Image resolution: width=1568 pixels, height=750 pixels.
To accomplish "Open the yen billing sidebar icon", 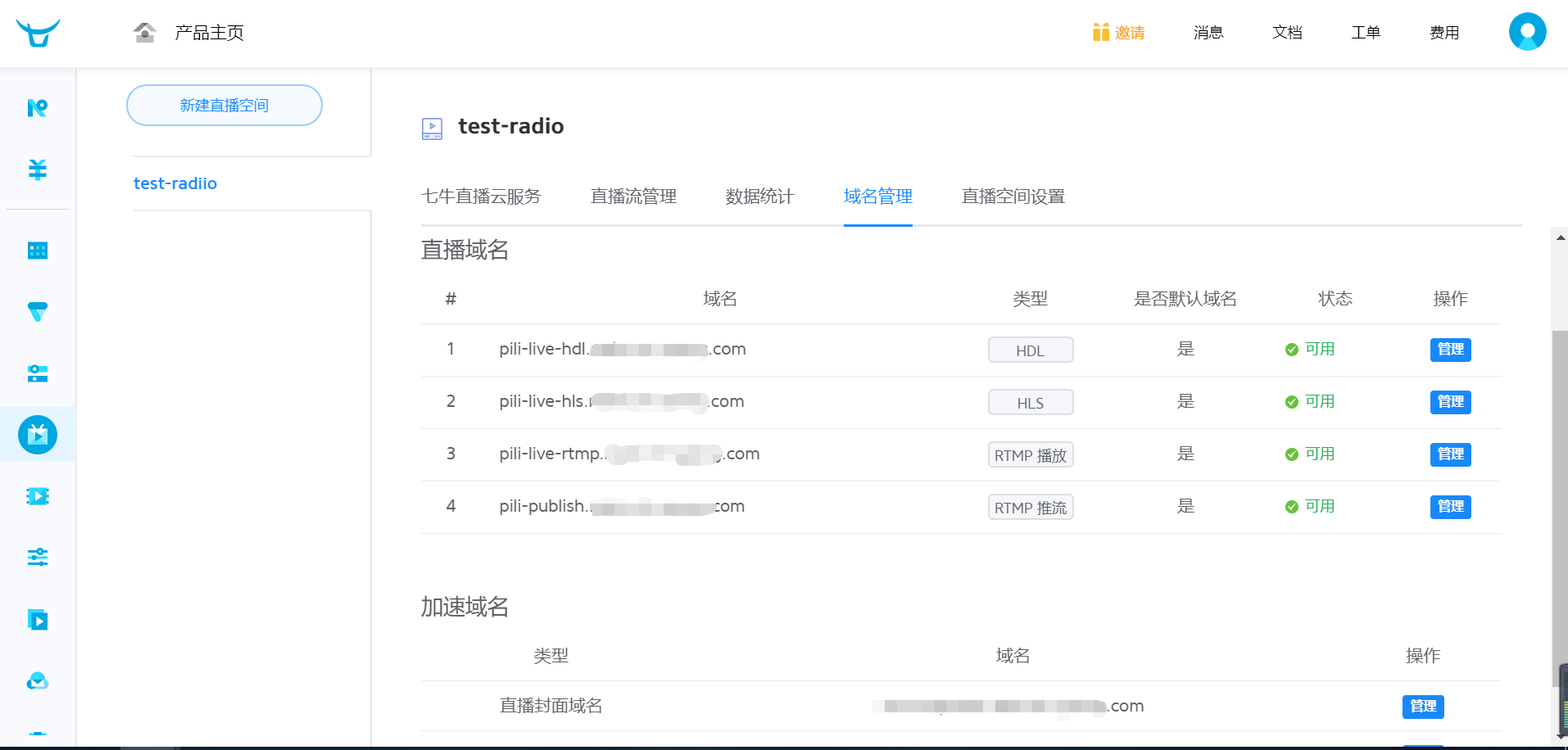I will (x=38, y=169).
